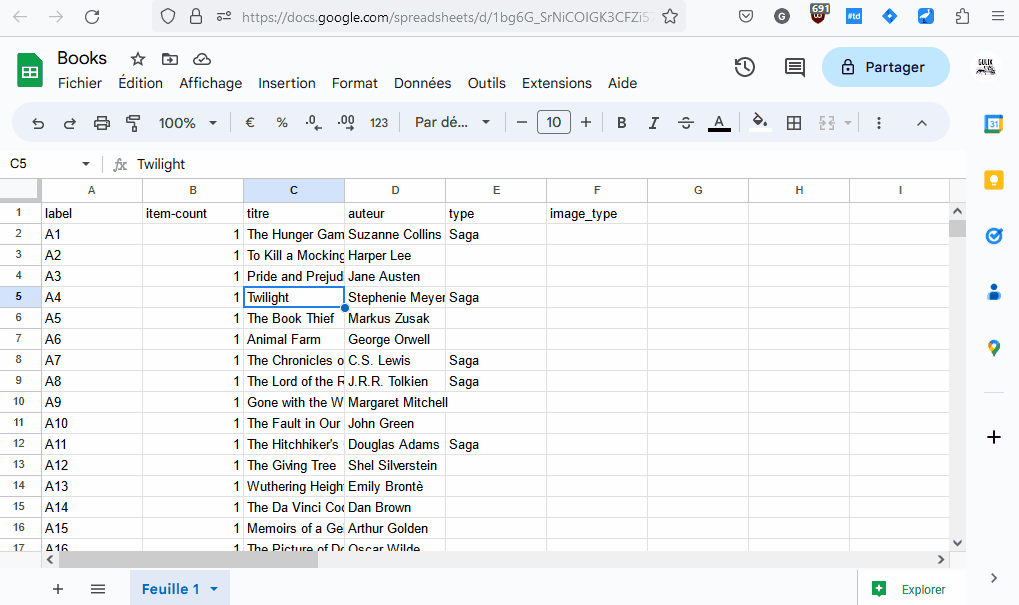Open the browser extensions puzzle icon
1019x605 pixels.
[x=962, y=17]
